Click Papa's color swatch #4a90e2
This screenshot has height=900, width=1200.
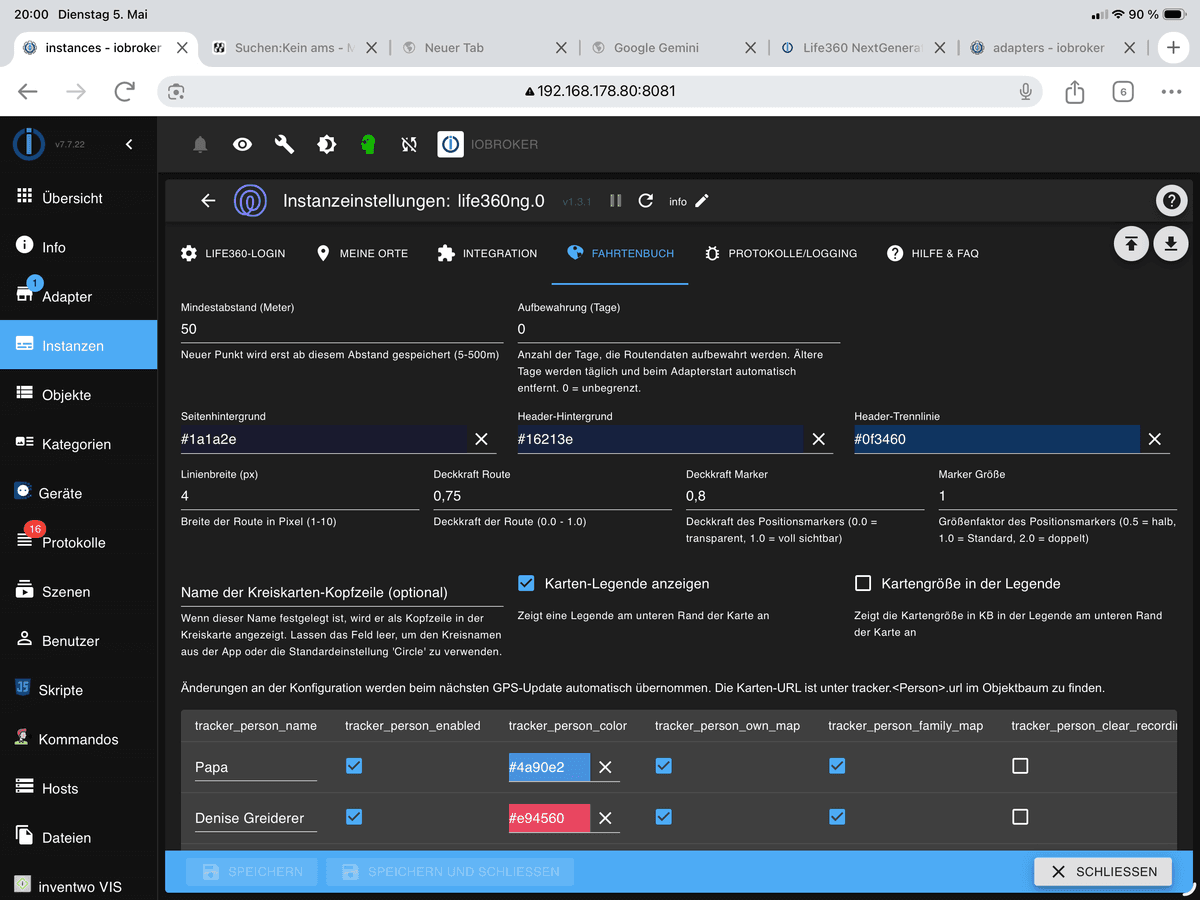549,767
